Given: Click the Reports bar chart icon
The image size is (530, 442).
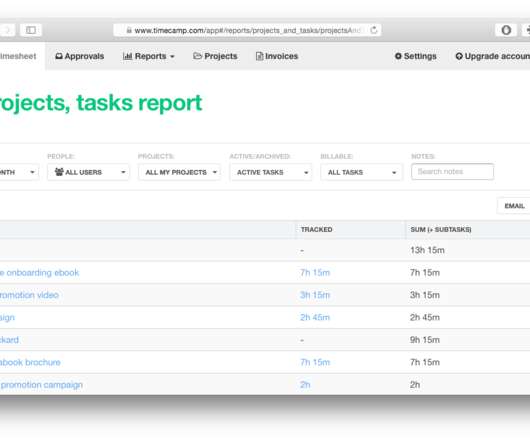Looking at the screenshot, I should coord(128,56).
